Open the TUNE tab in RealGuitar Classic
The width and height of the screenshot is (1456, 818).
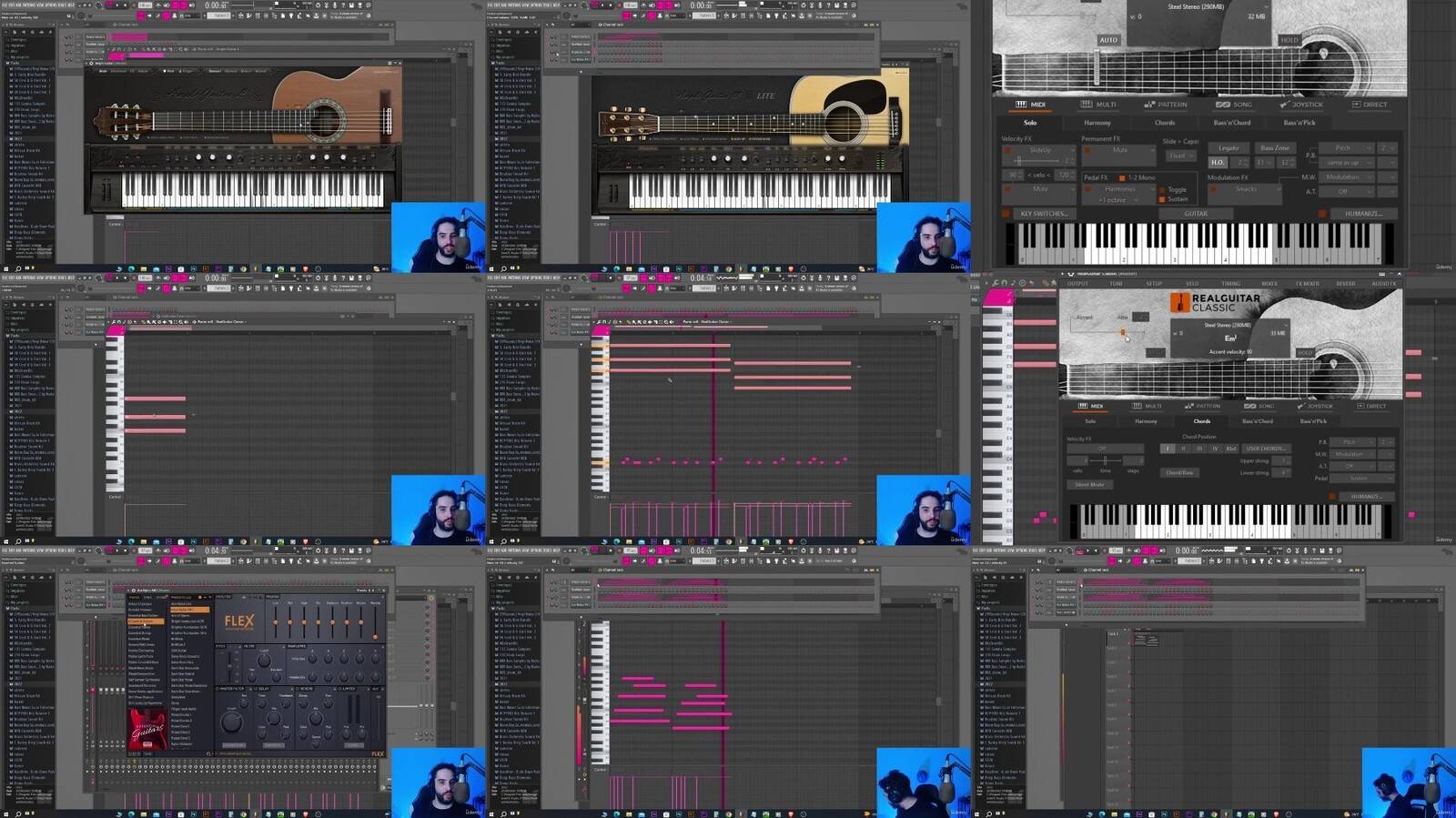coord(1116,284)
